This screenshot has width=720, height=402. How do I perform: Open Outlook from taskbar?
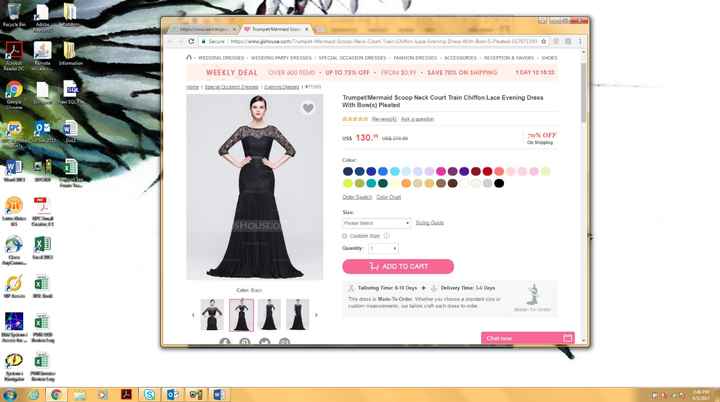[173, 395]
